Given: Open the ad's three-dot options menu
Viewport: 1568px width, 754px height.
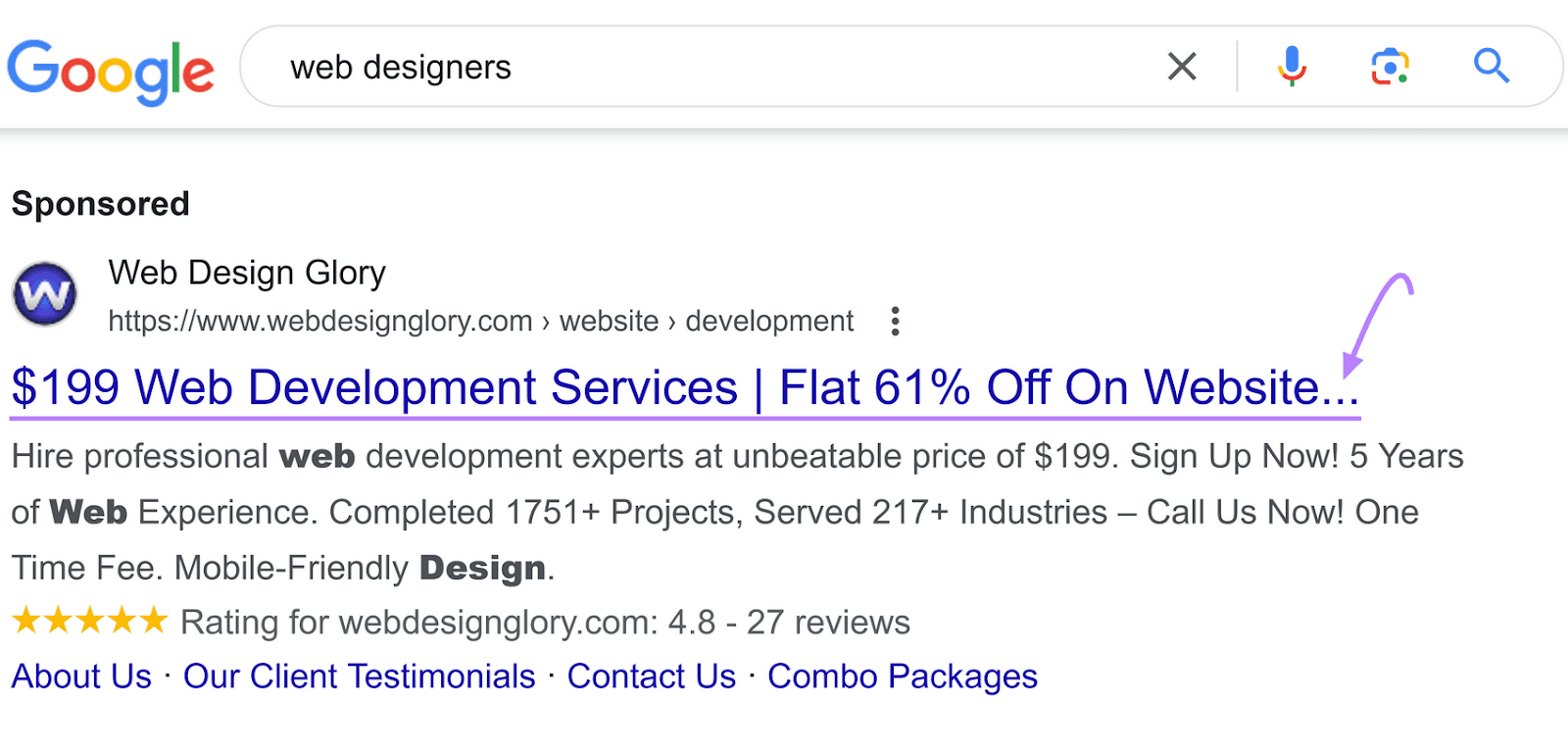Looking at the screenshot, I should (895, 321).
